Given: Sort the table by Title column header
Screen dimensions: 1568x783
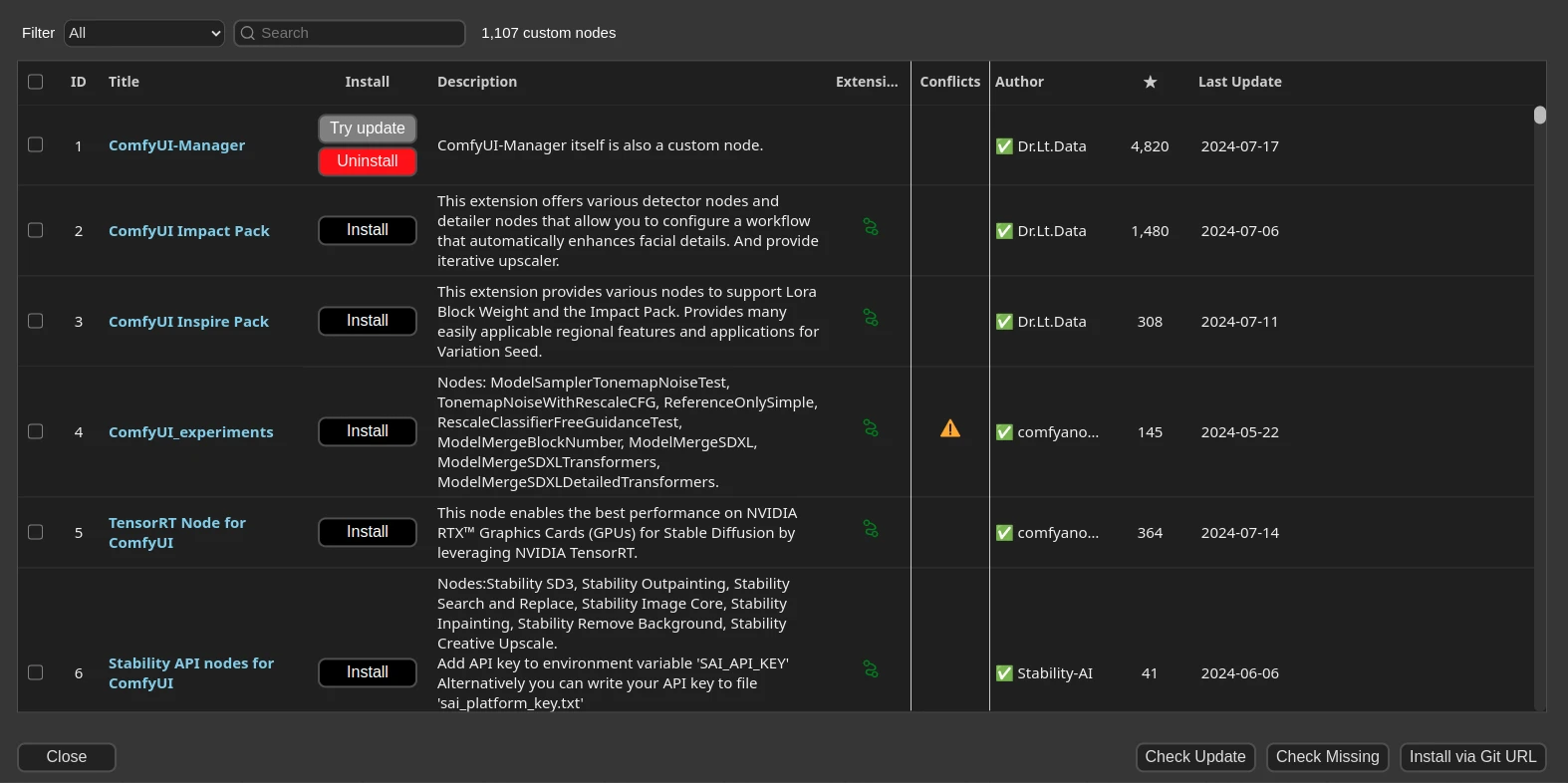Looking at the screenshot, I should 124,82.
